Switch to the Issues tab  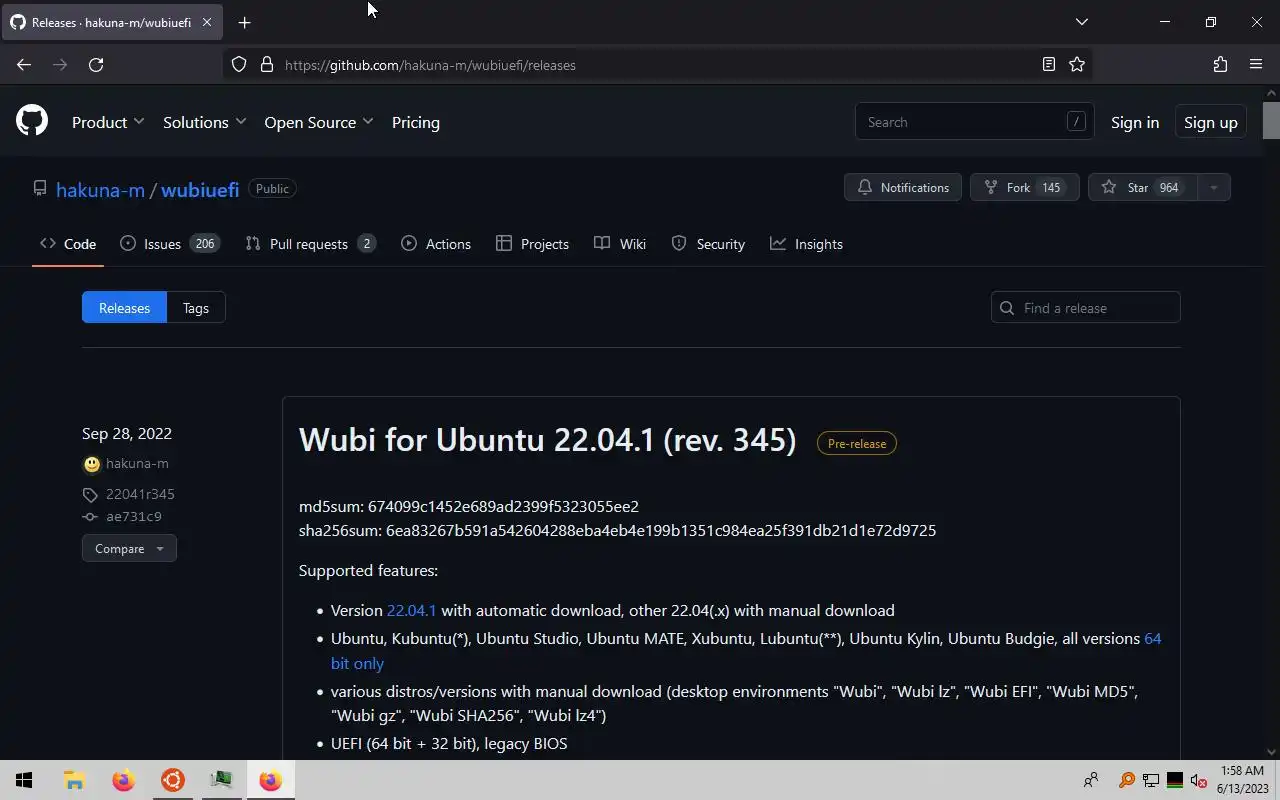pos(169,244)
